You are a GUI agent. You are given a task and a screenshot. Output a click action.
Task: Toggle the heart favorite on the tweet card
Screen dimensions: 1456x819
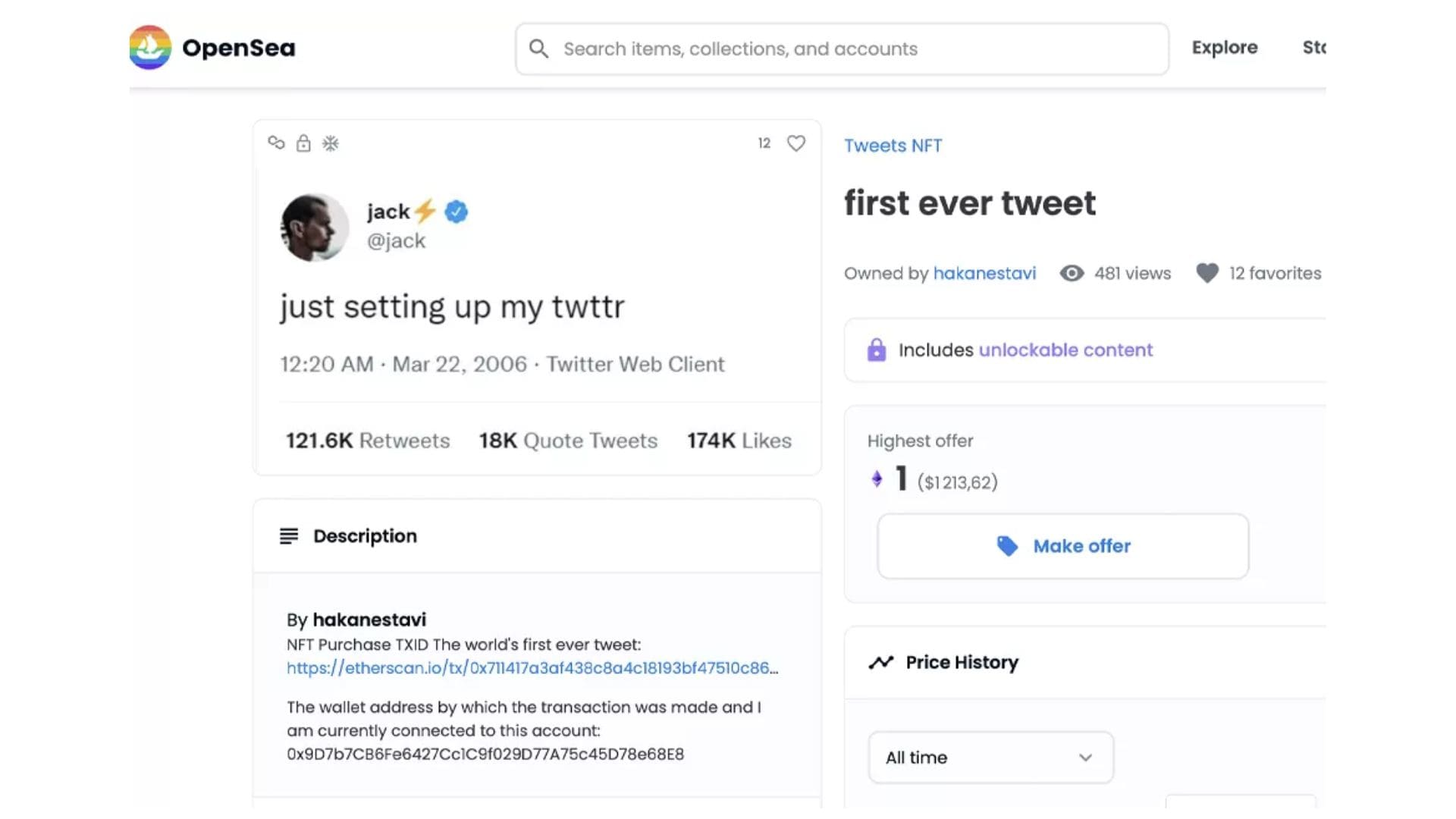[795, 143]
